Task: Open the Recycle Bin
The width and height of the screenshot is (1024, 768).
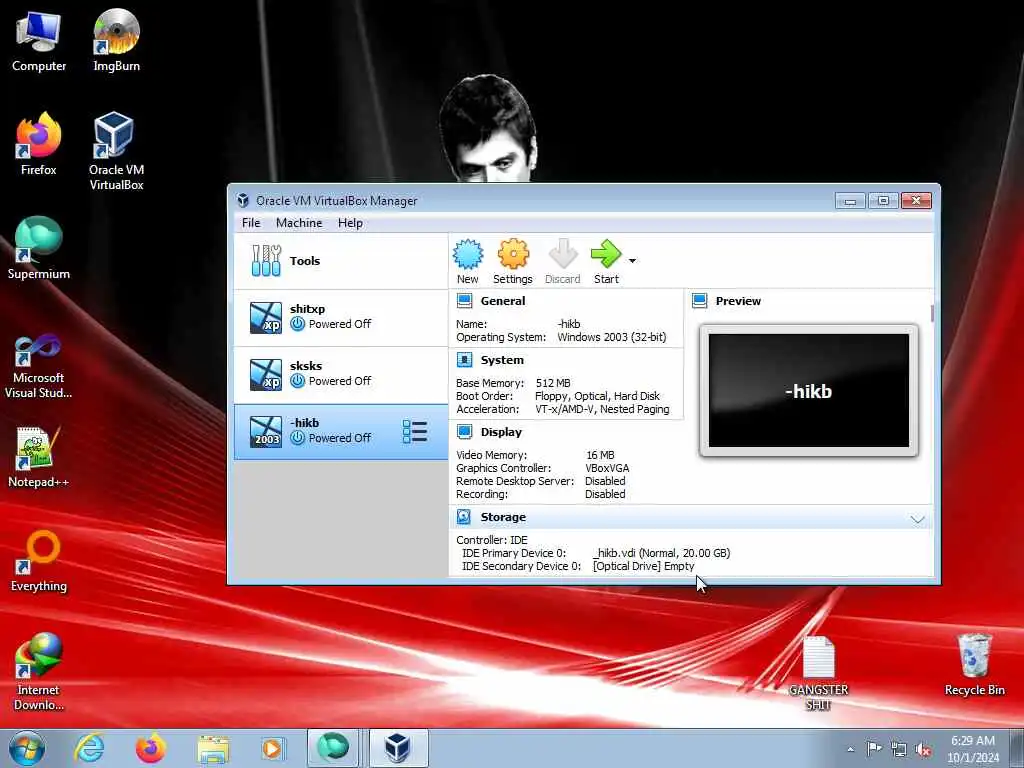Action: coord(974,664)
